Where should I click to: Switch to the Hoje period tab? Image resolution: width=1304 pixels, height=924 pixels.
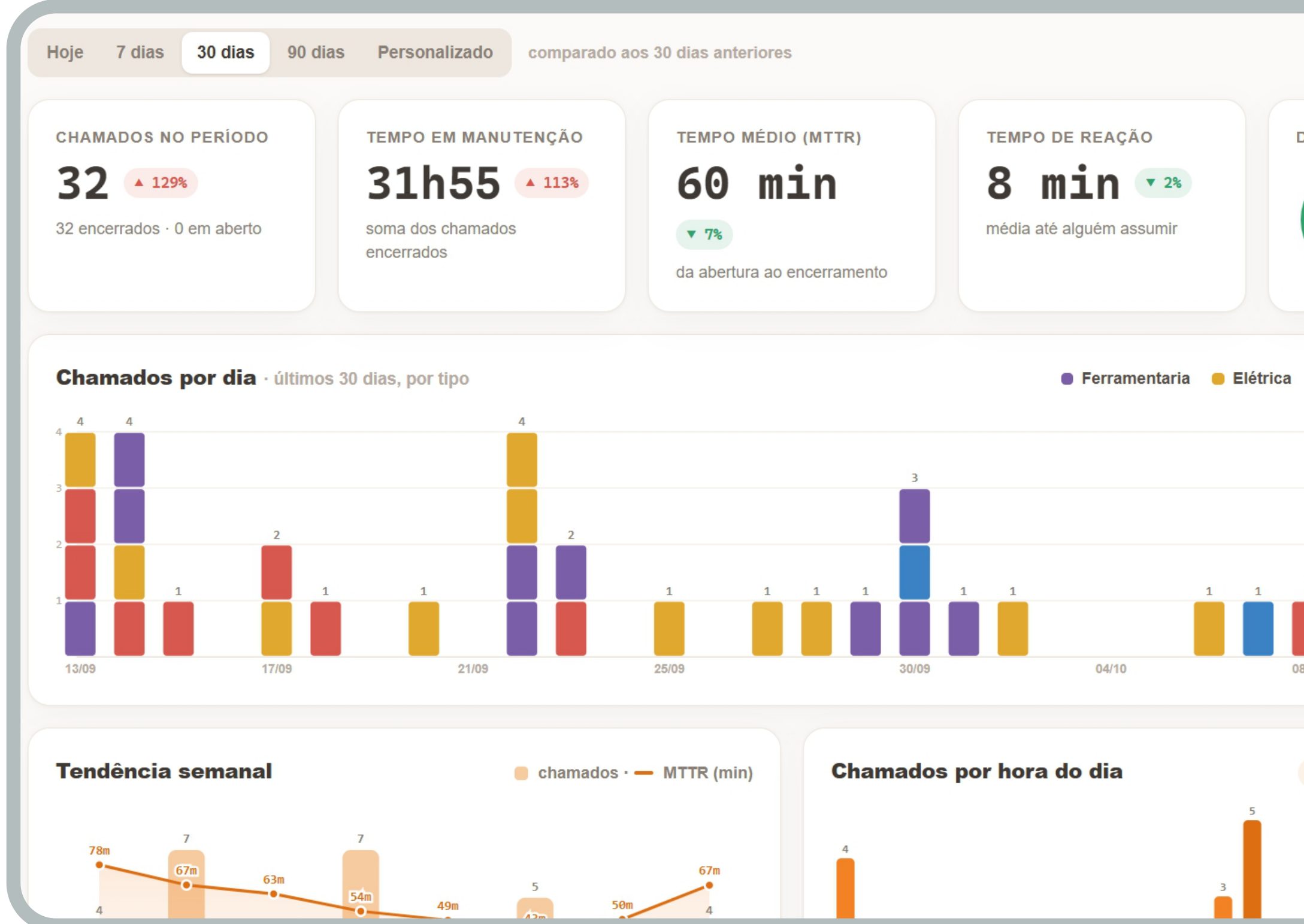coord(65,53)
